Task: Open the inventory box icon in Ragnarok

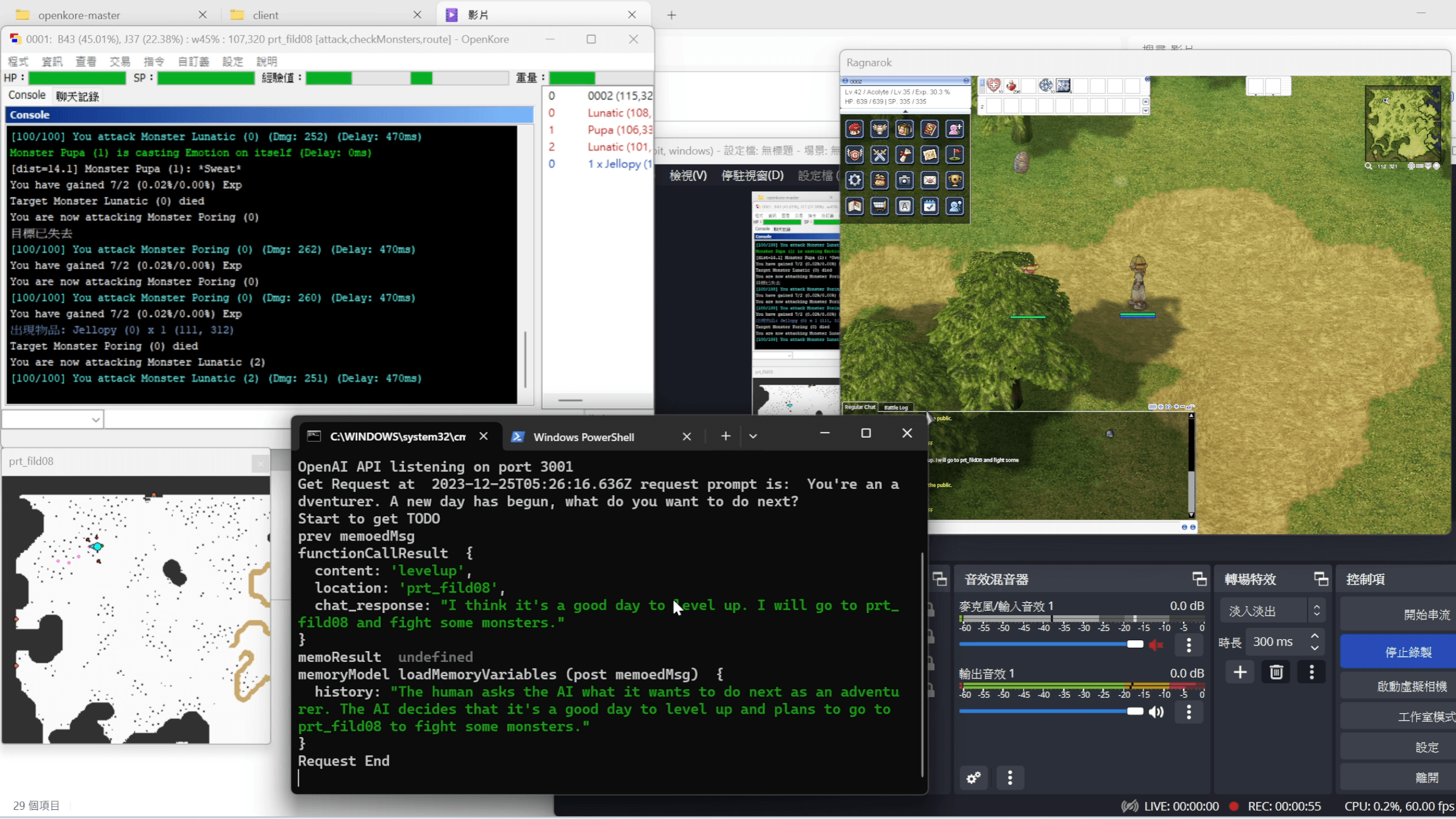Action: coord(905,130)
